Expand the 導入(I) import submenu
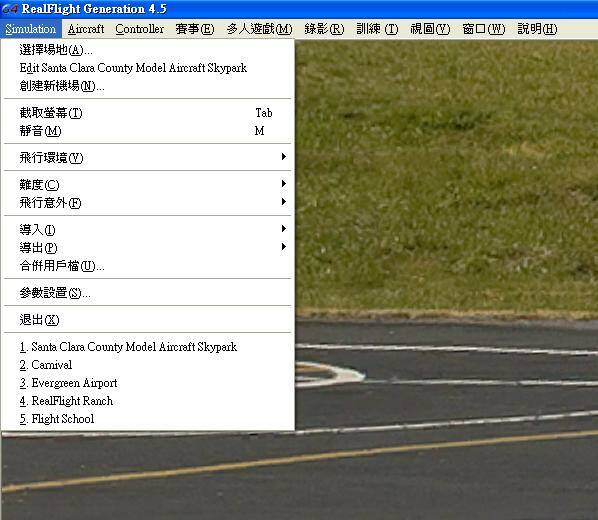Screen dimensions: 598x520 coord(148,229)
